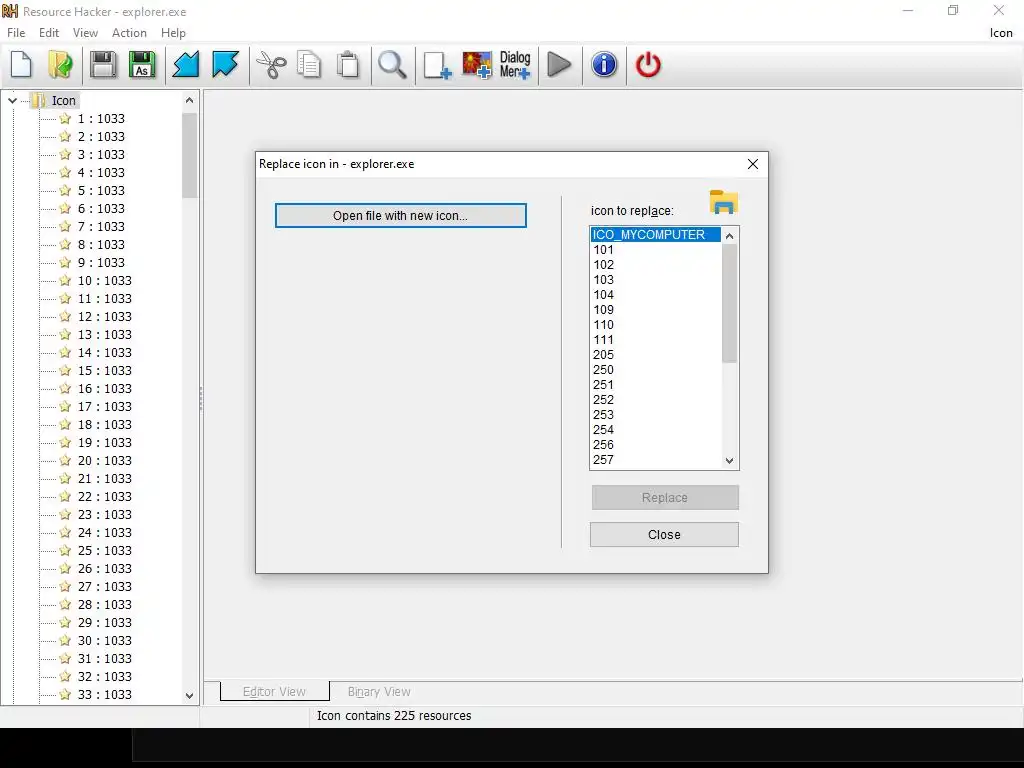Click the panel splitter grip handle

coord(201,398)
